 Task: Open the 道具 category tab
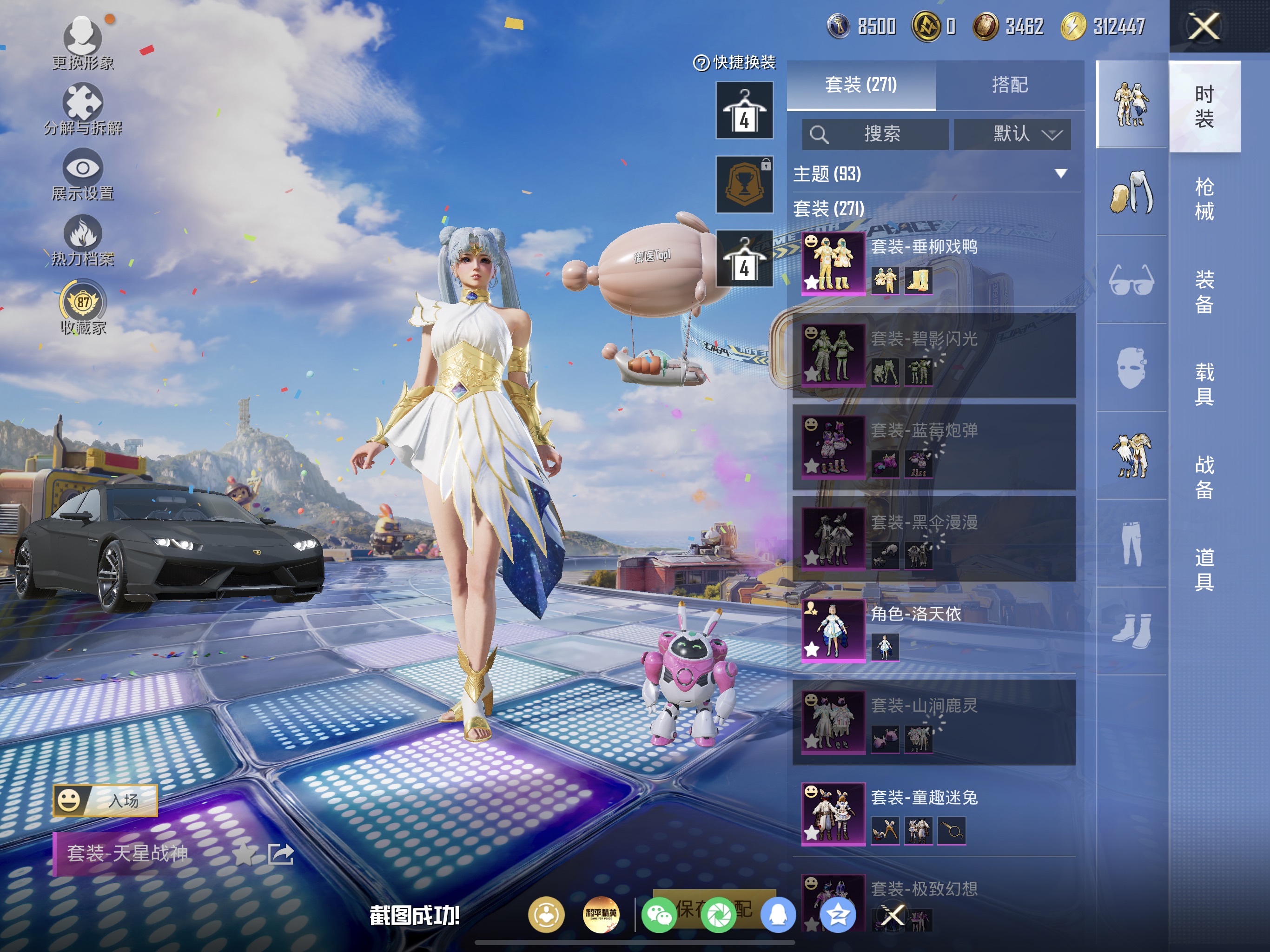[x=1204, y=569]
